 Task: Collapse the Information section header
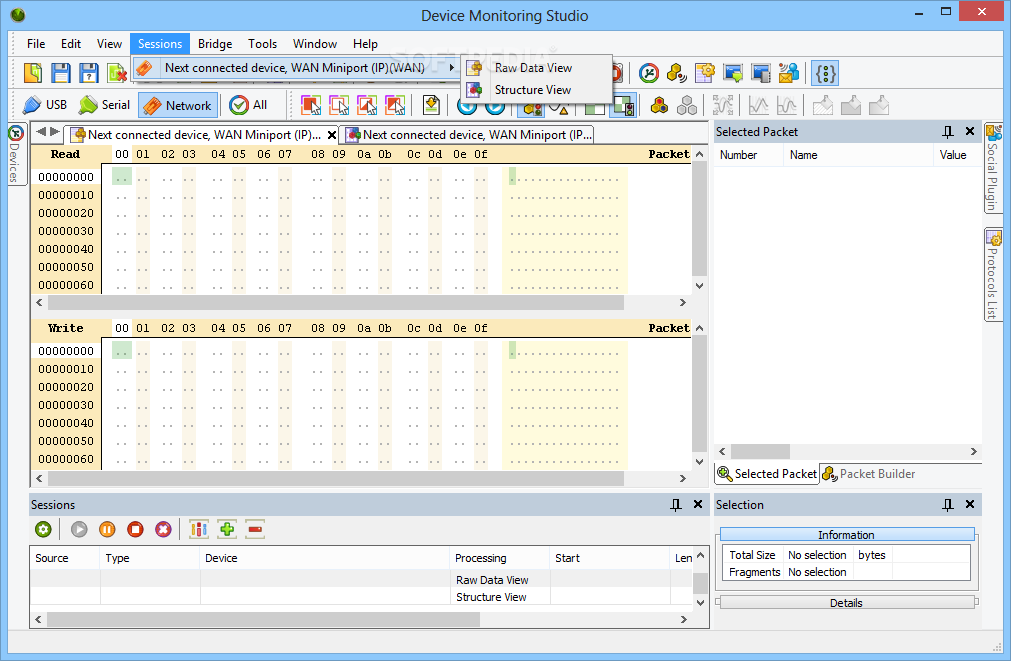pyautogui.click(x=847, y=535)
